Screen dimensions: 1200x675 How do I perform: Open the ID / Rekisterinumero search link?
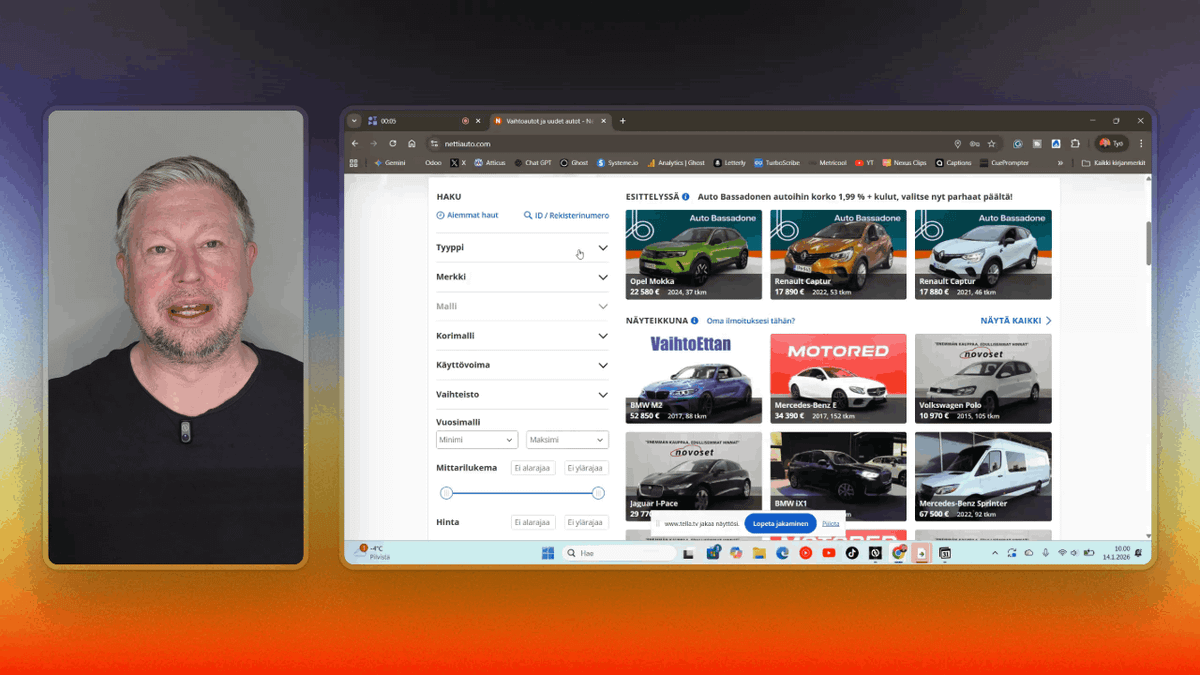click(x=566, y=215)
